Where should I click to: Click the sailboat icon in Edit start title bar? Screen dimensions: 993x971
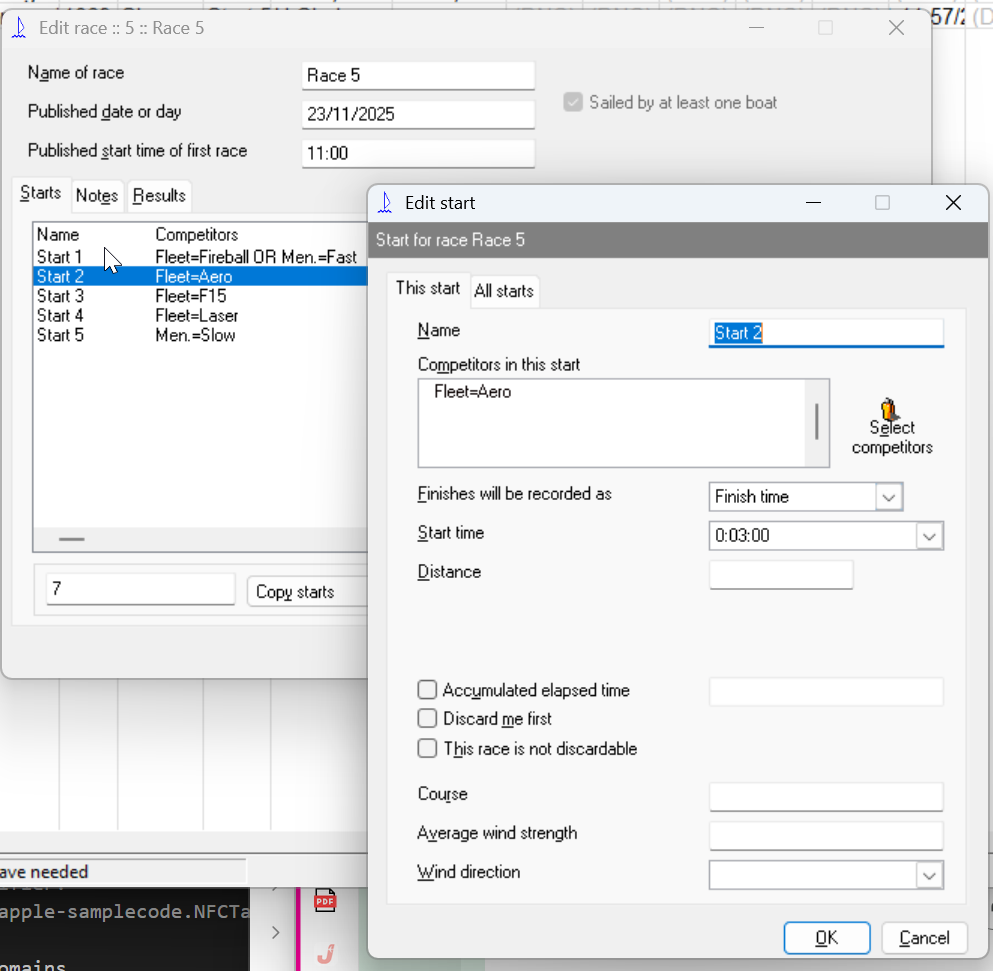(x=385, y=203)
